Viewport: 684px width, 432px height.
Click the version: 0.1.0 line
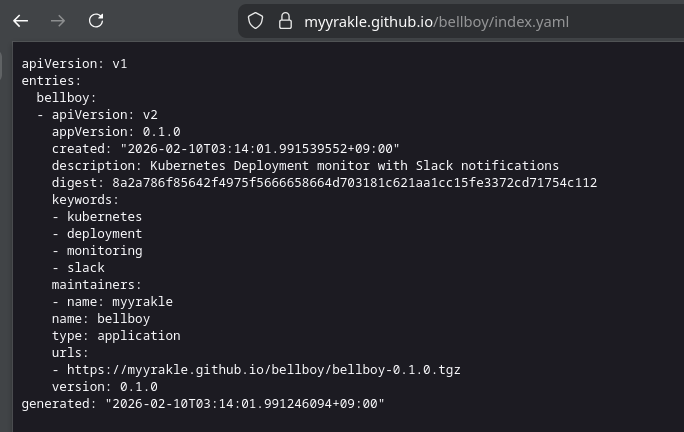(x=104, y=386)
